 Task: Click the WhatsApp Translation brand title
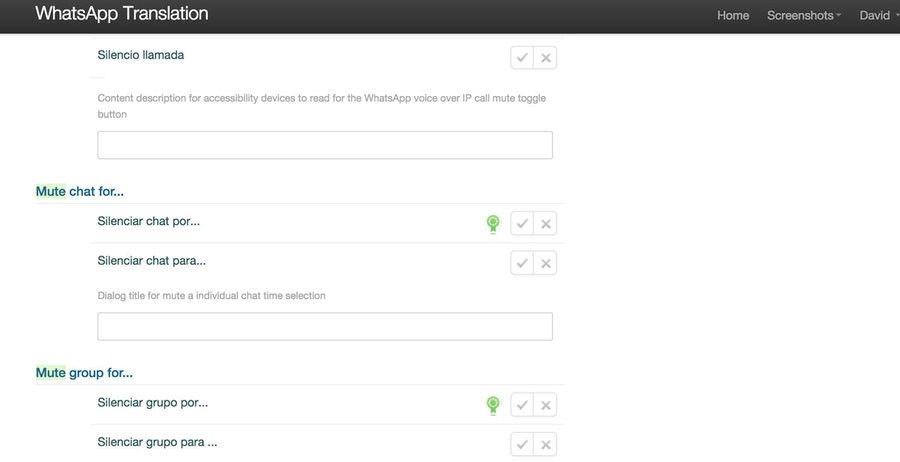click(122, 13)
